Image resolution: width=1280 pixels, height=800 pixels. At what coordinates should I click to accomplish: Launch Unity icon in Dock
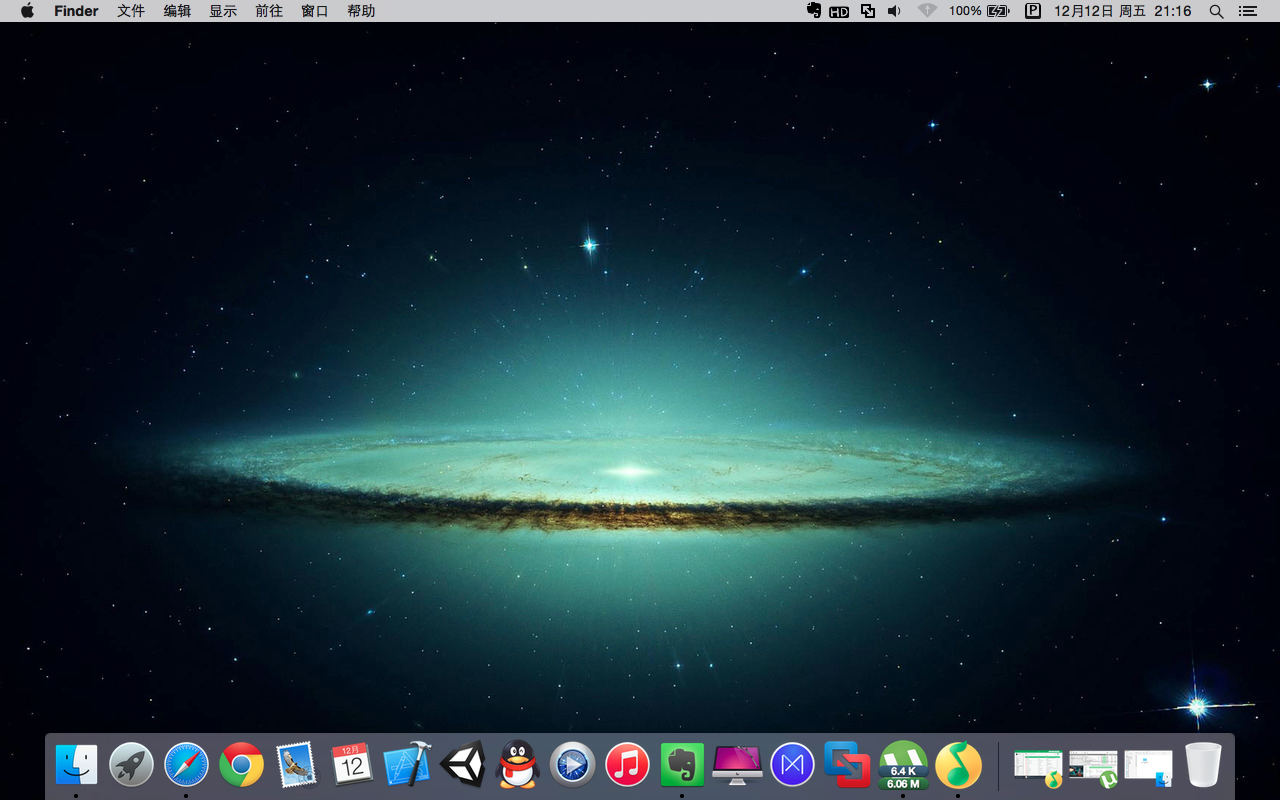coord(462,765)
